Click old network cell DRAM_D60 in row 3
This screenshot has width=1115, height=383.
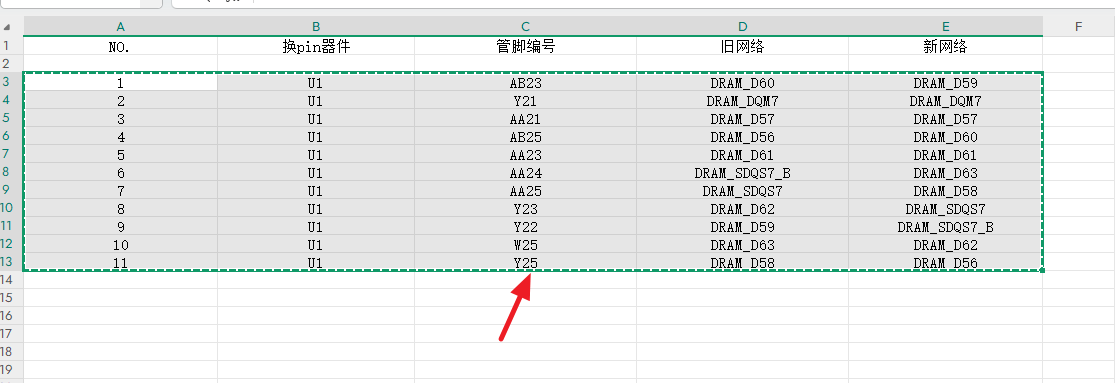742,82
